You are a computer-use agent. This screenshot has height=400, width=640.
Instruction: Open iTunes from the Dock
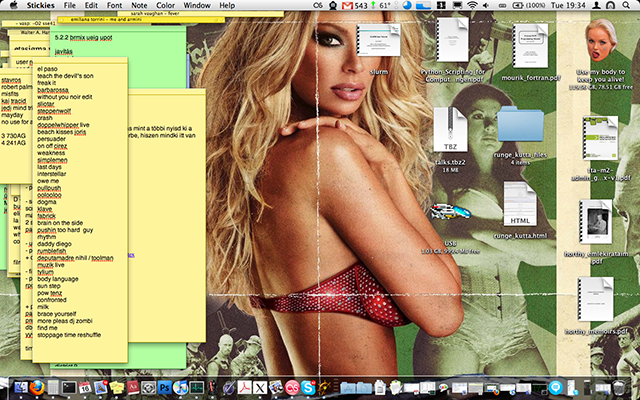click(x=180, y=387)
